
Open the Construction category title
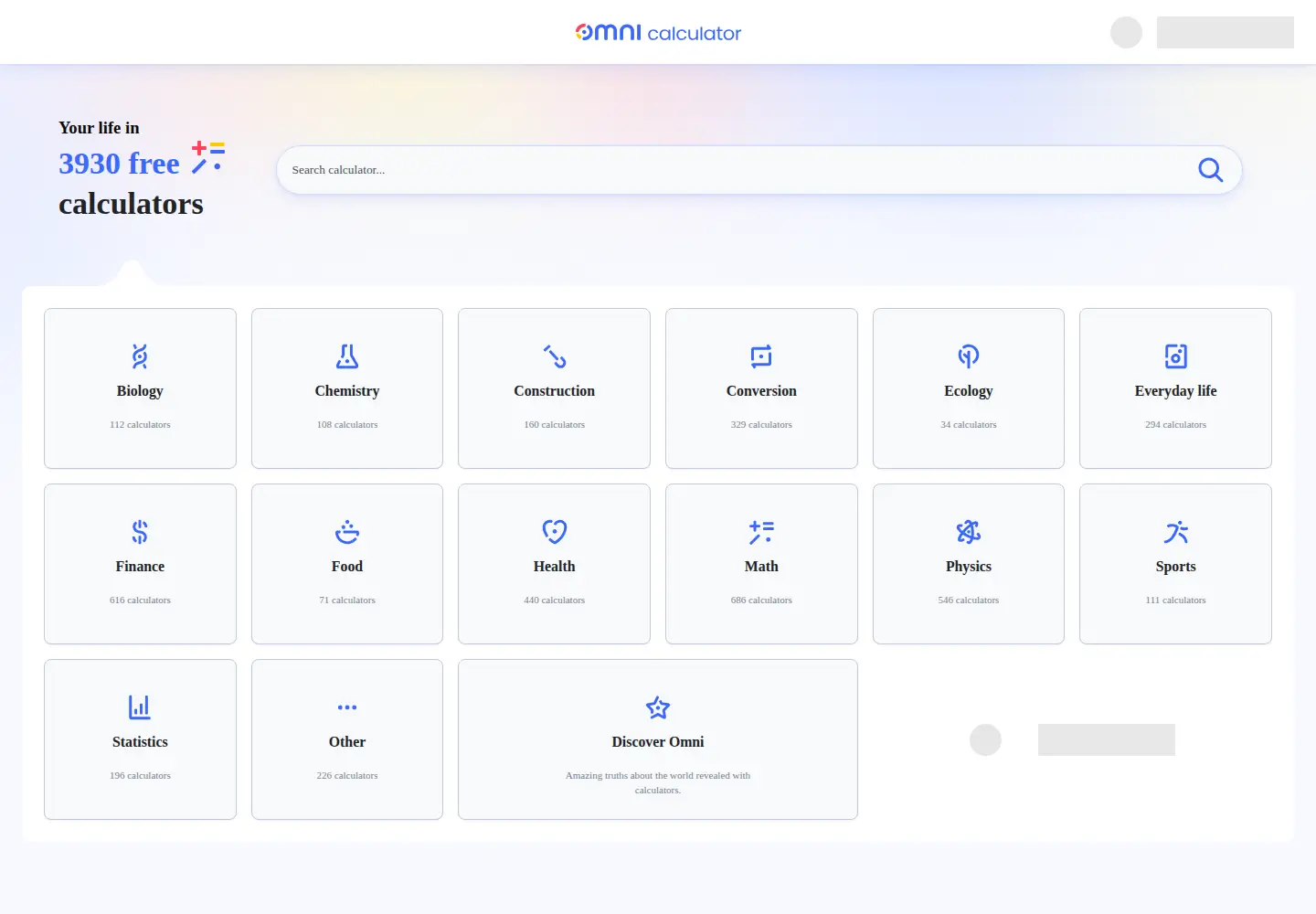click(555, 391)
